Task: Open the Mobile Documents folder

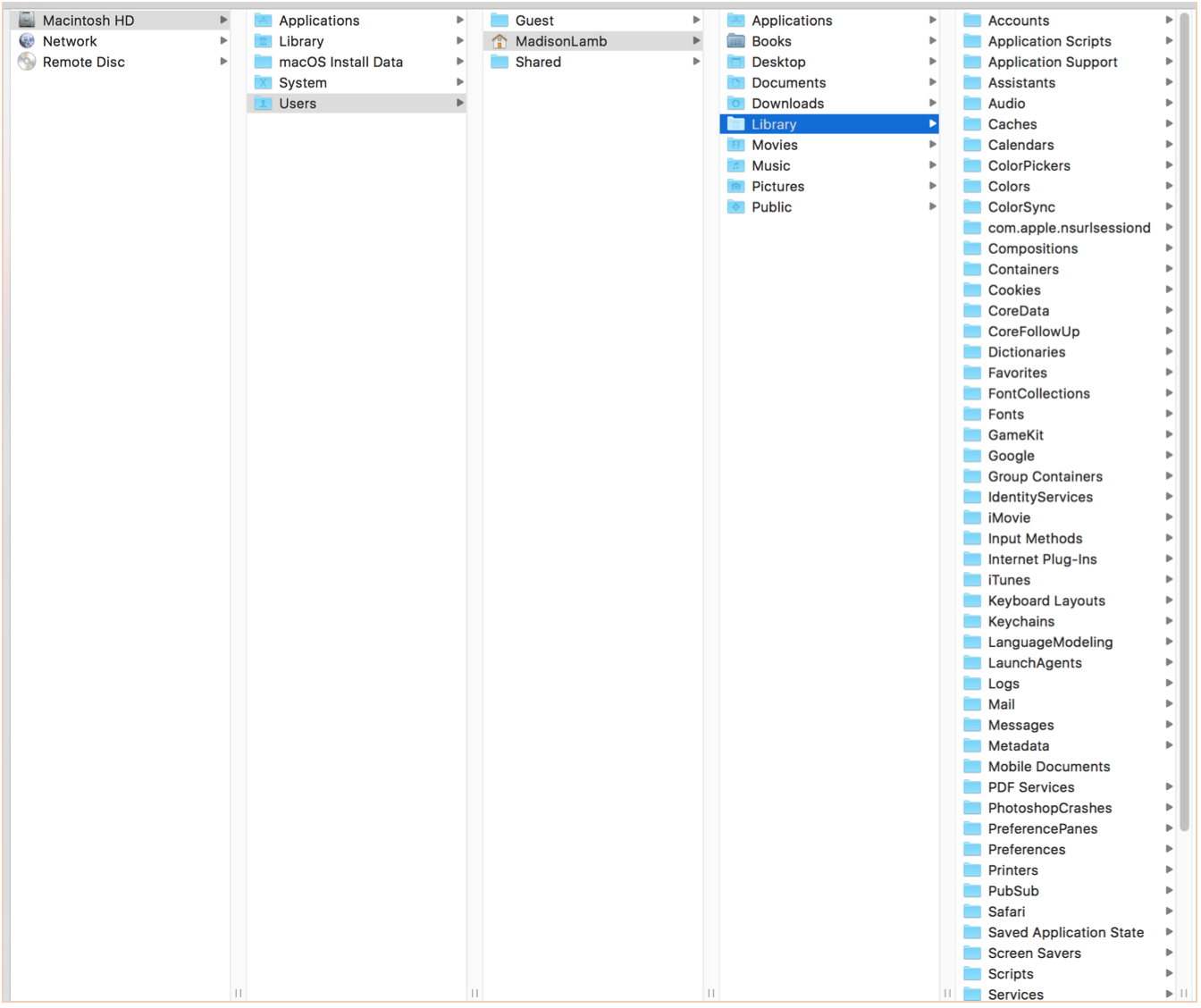Action: 1048,766
